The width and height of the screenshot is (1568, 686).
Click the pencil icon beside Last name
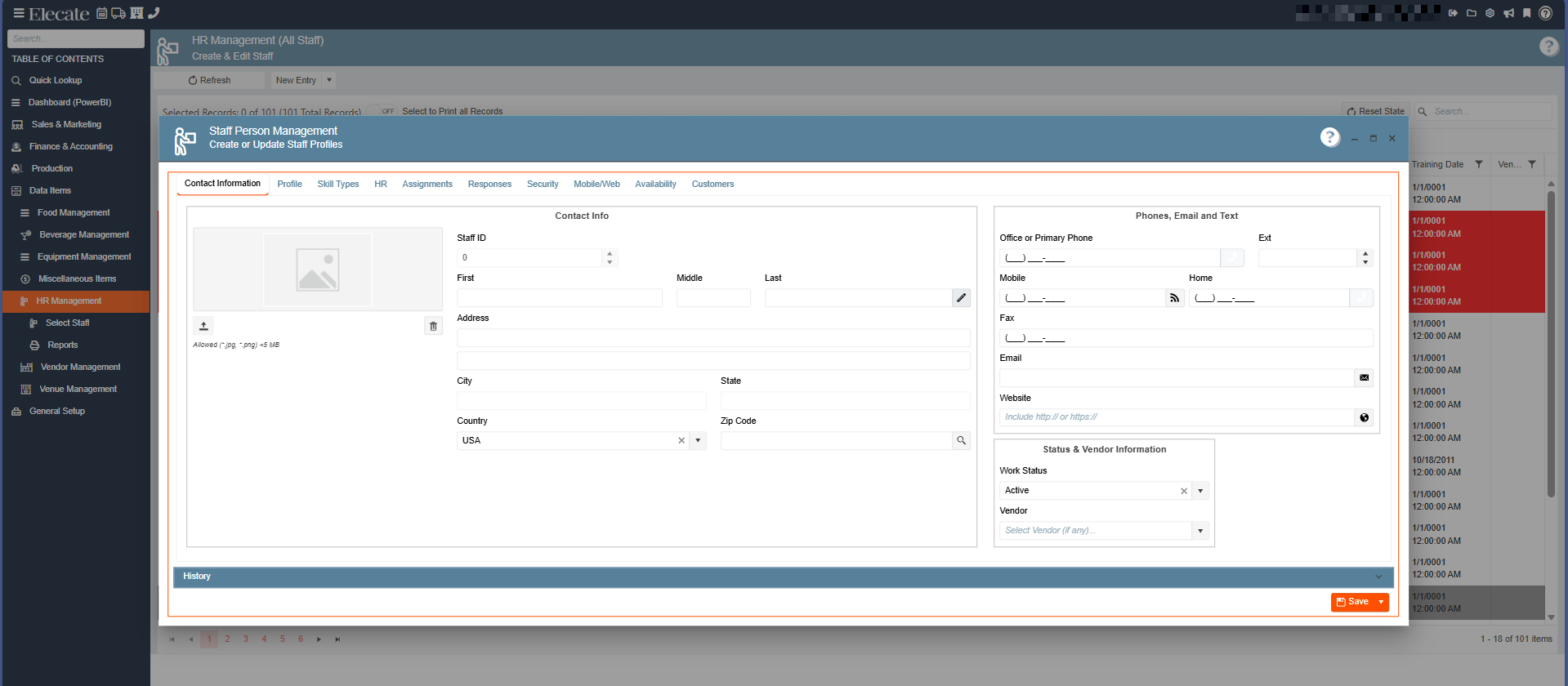[x=961, y=298]
